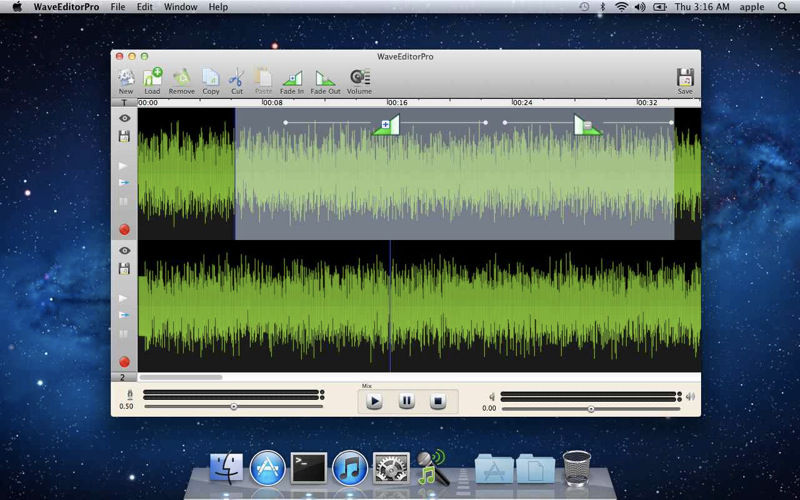Pause the first track

pos(123,202)
